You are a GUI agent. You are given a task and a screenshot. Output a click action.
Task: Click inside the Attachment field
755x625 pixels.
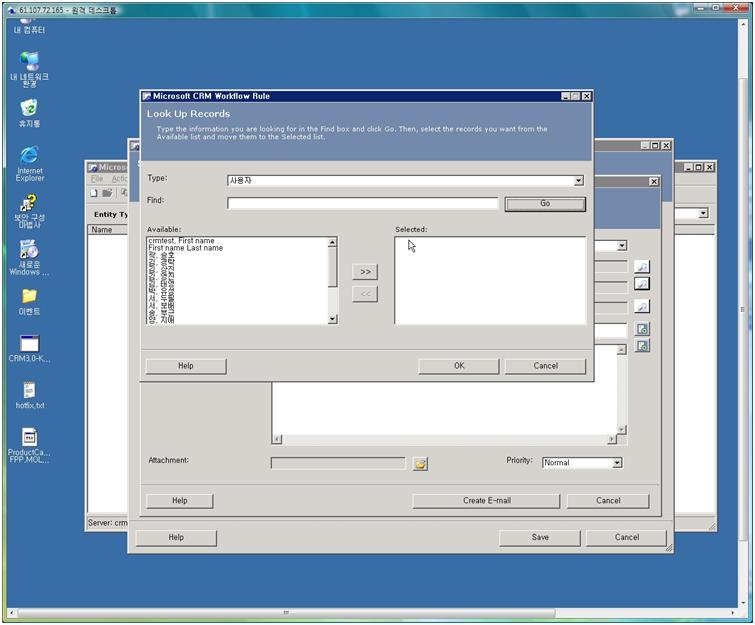click(x=338, y=463)
